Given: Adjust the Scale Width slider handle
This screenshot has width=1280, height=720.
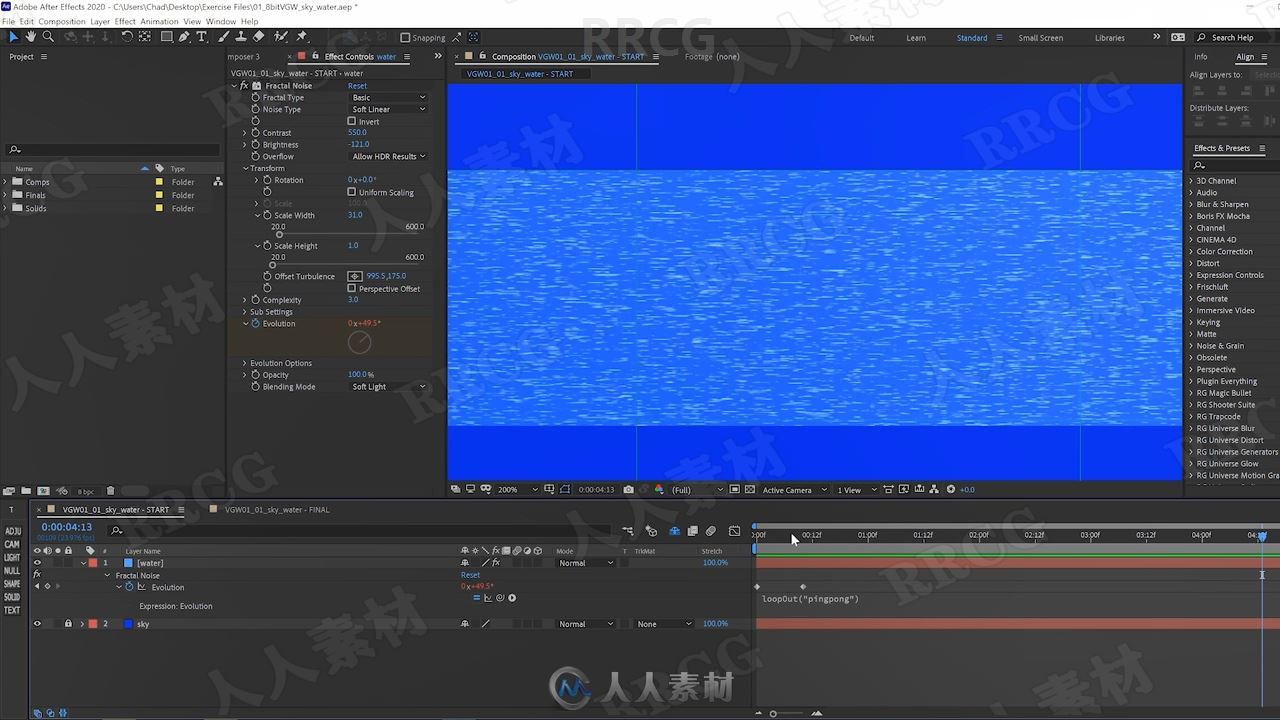Looking at the screenshot, I should click(279, 235).
